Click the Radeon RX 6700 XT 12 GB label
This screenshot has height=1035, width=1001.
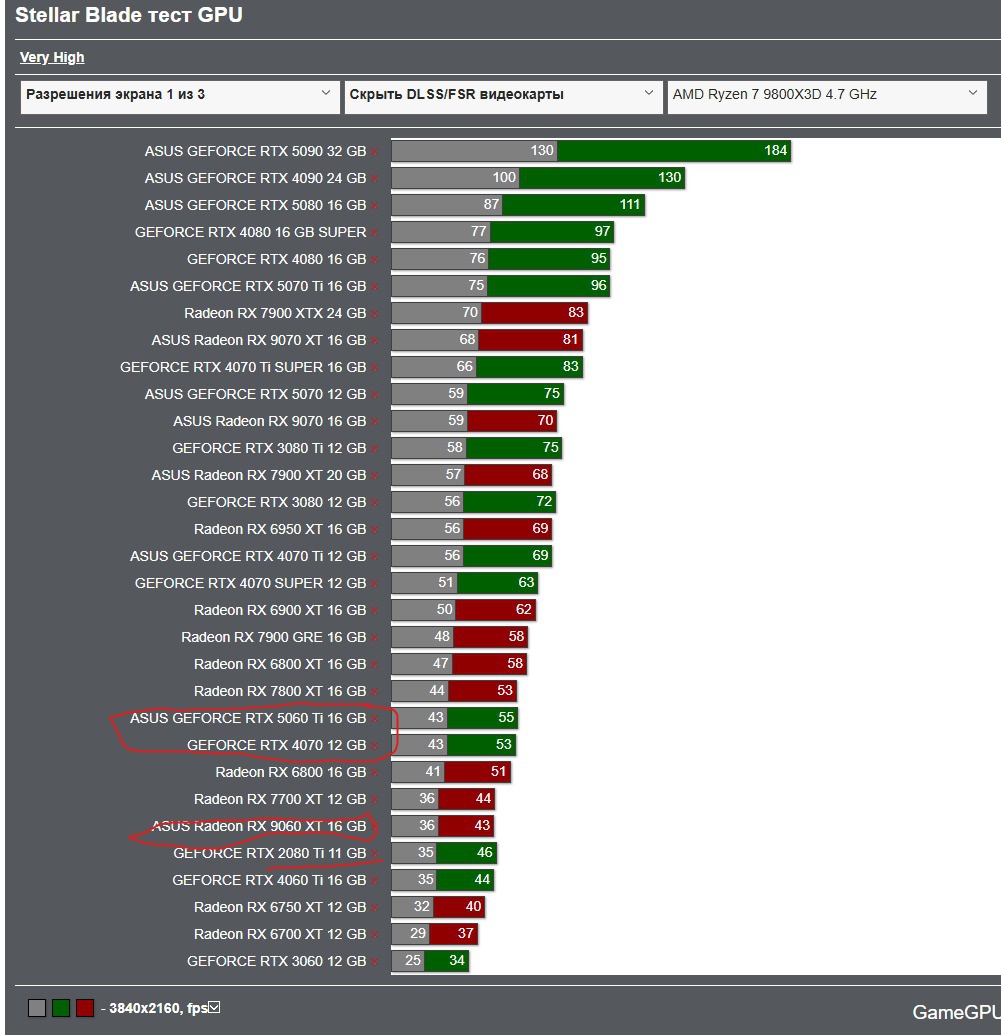tap(280, 935)
